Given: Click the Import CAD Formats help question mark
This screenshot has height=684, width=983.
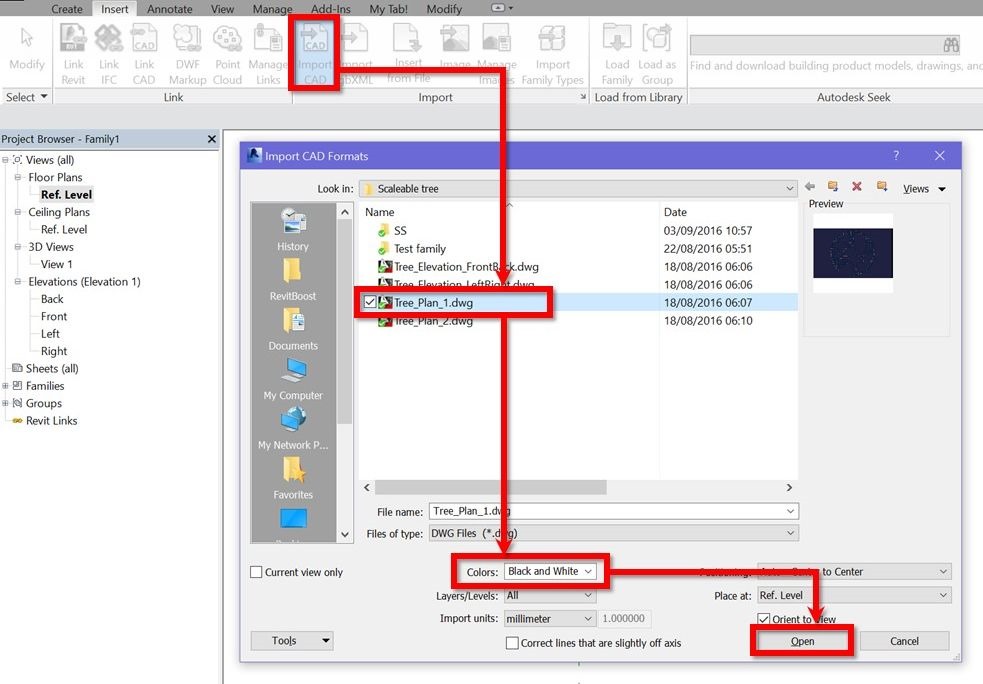Looking at the screenshot, I should click(896, 155).
